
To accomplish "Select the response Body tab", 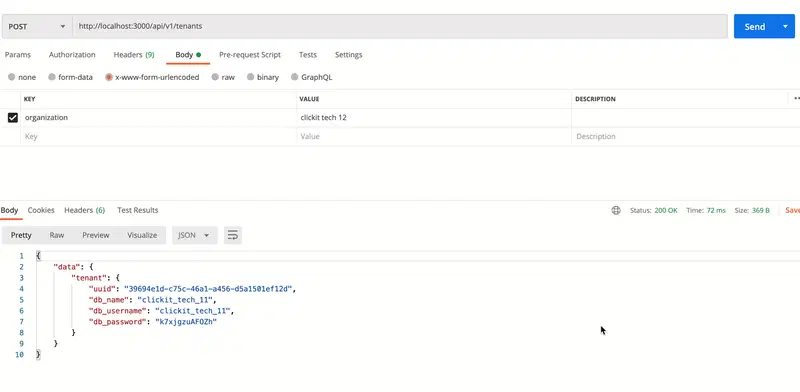I will pos(9,210).
